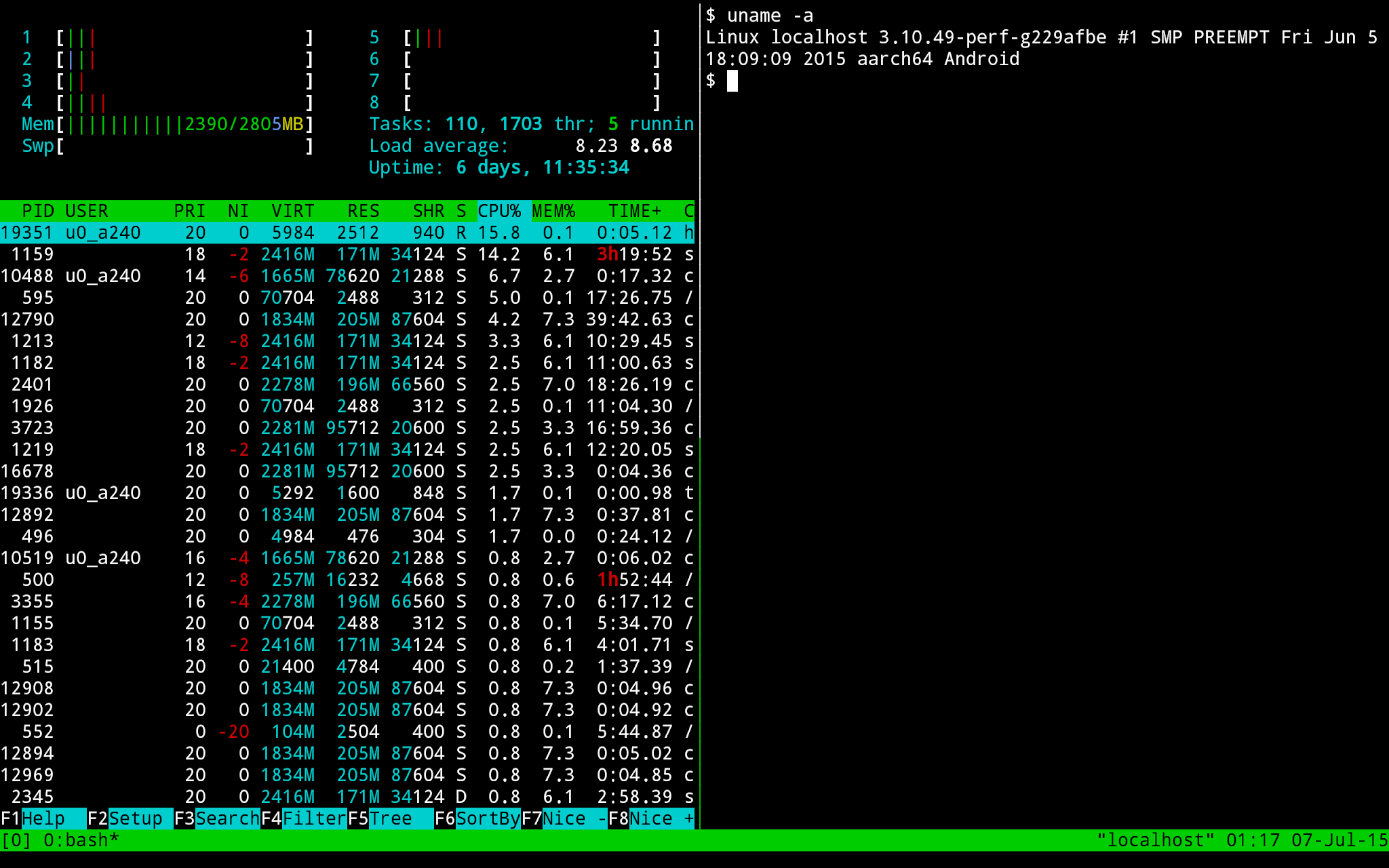Image resolution: width=1389 pixels, height=868 pixels.
Task: Open F2 Setup in htop footer
Action: [130, 818]
